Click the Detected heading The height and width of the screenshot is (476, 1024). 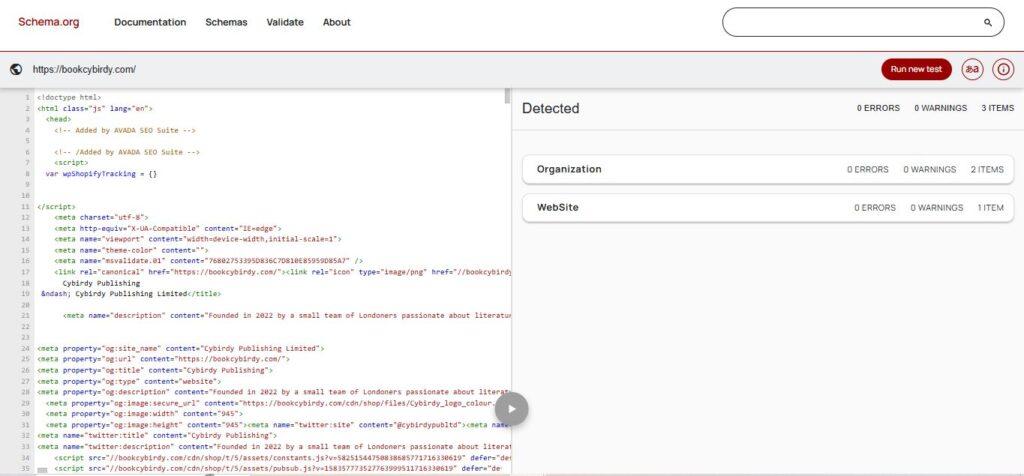(551, 108)
